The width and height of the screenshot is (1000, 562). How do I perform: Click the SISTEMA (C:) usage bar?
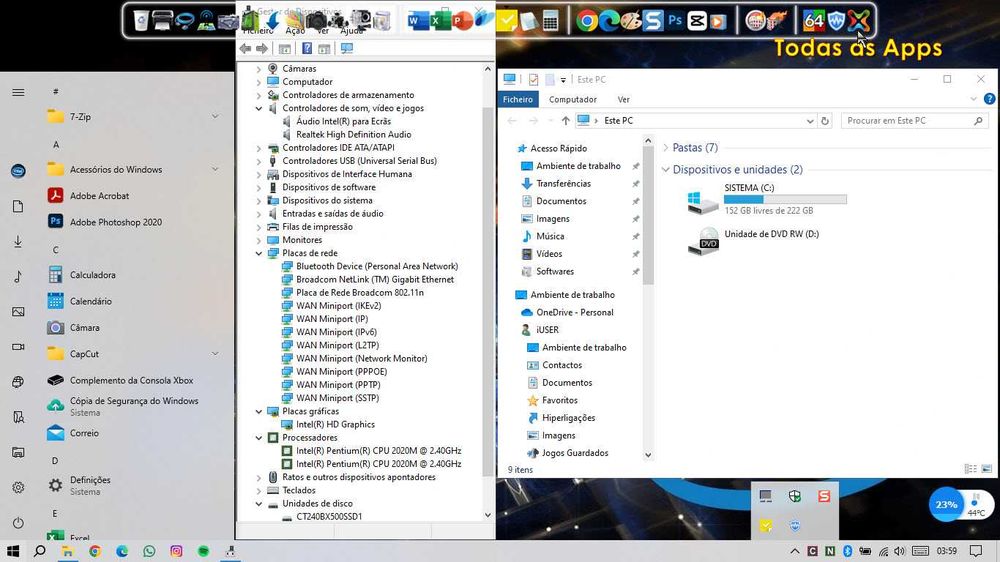coord(785,200)
